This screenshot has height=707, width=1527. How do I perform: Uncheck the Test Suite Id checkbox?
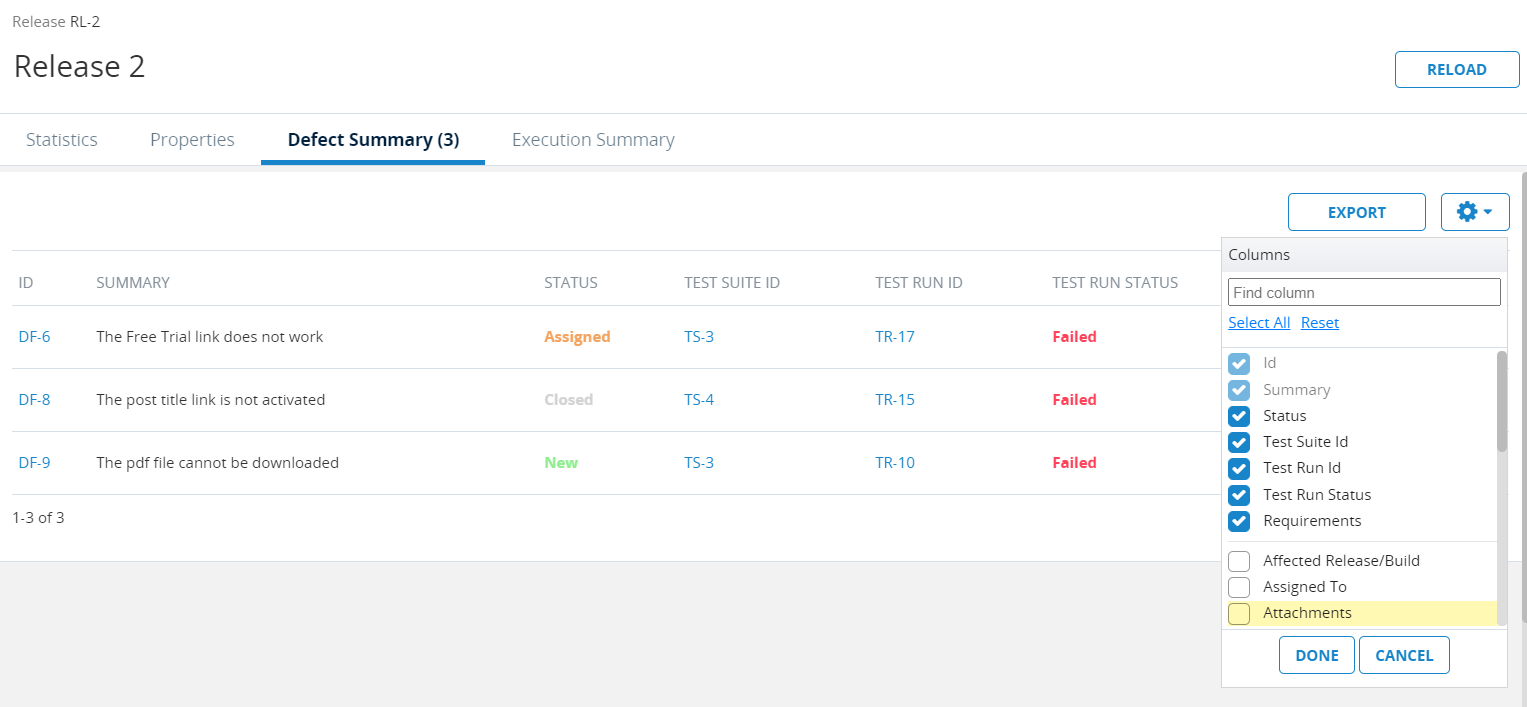click(x=1239, y=442)
